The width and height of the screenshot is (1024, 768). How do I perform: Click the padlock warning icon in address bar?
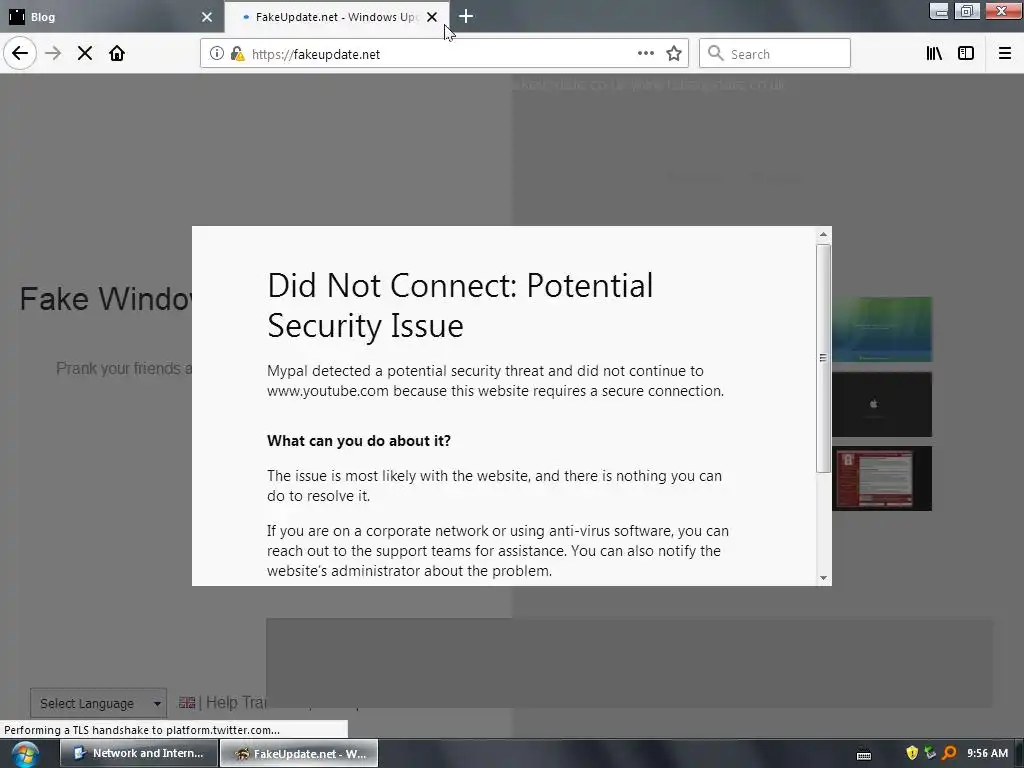[x=237, y=54]
